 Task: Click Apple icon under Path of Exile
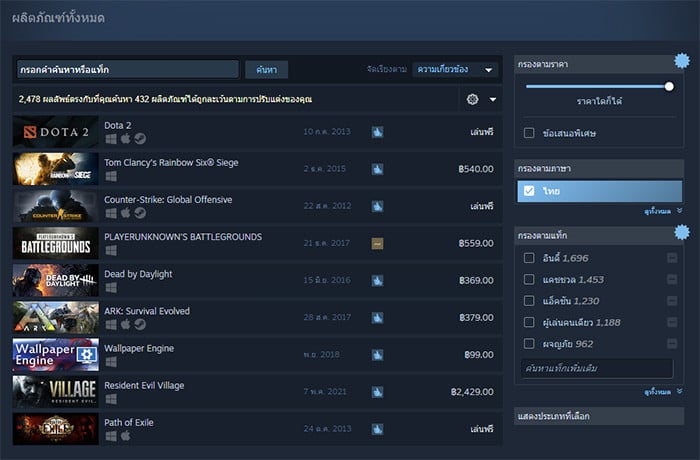(125, 435)
